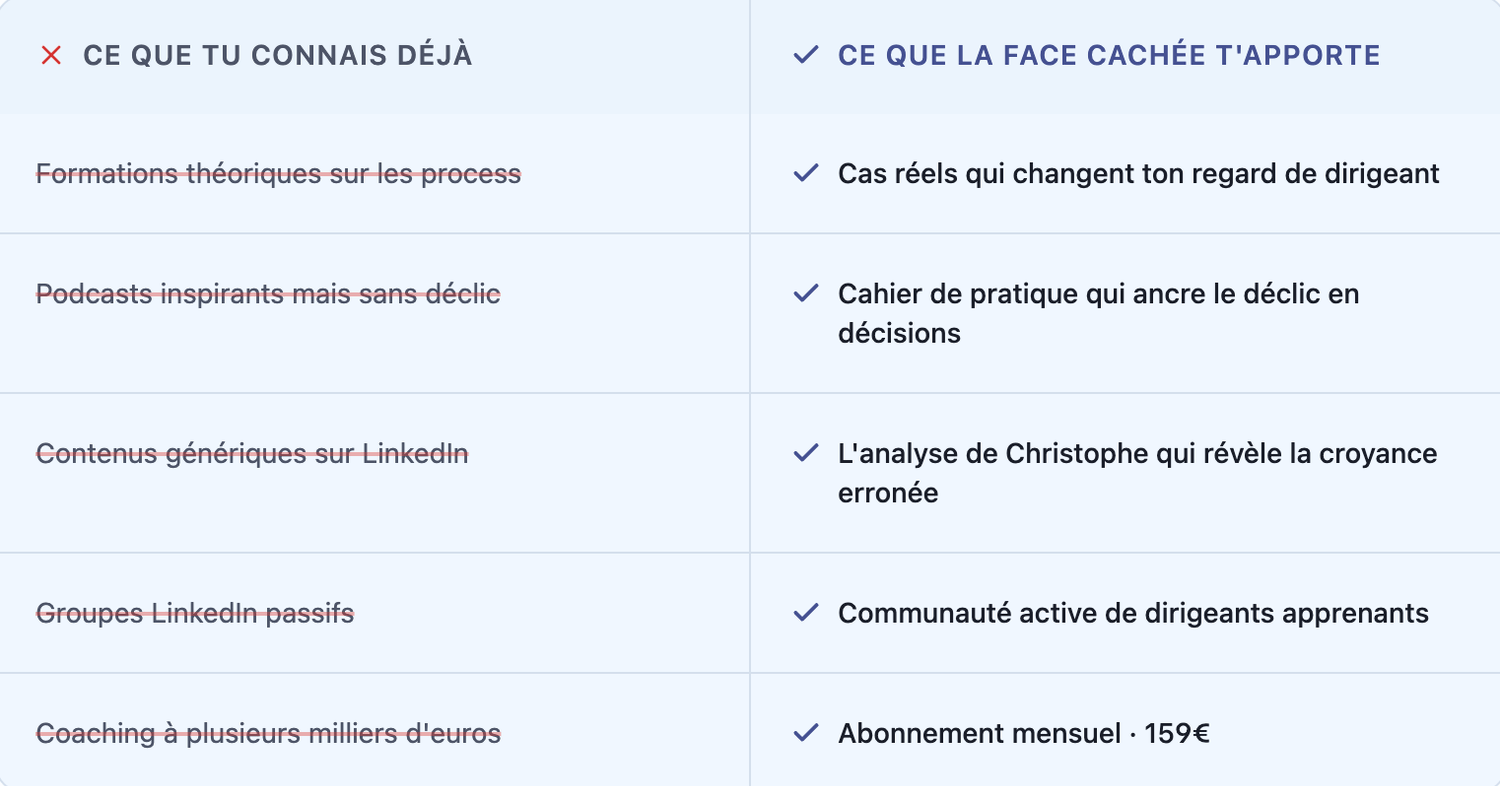
Task: Click checkmark beside 'Cahier de pratique'
Action: (x=805, y=294)
